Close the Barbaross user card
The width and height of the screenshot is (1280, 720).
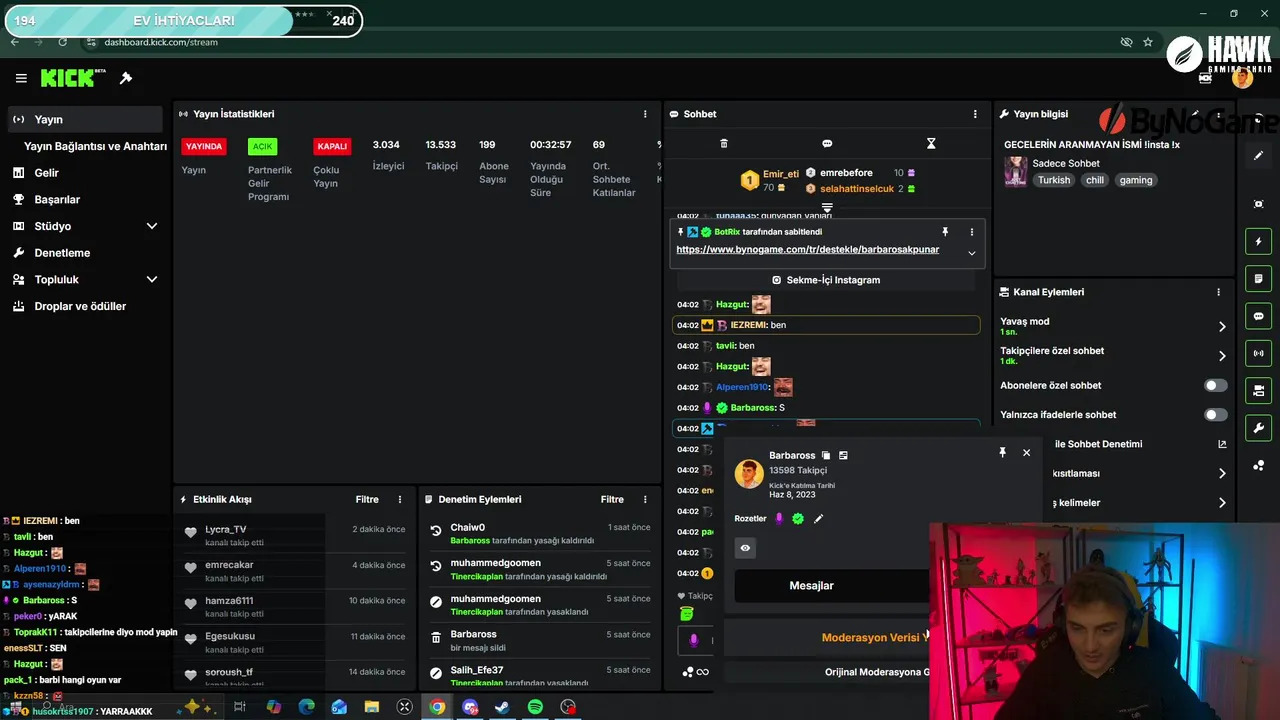coord(1026,453)
